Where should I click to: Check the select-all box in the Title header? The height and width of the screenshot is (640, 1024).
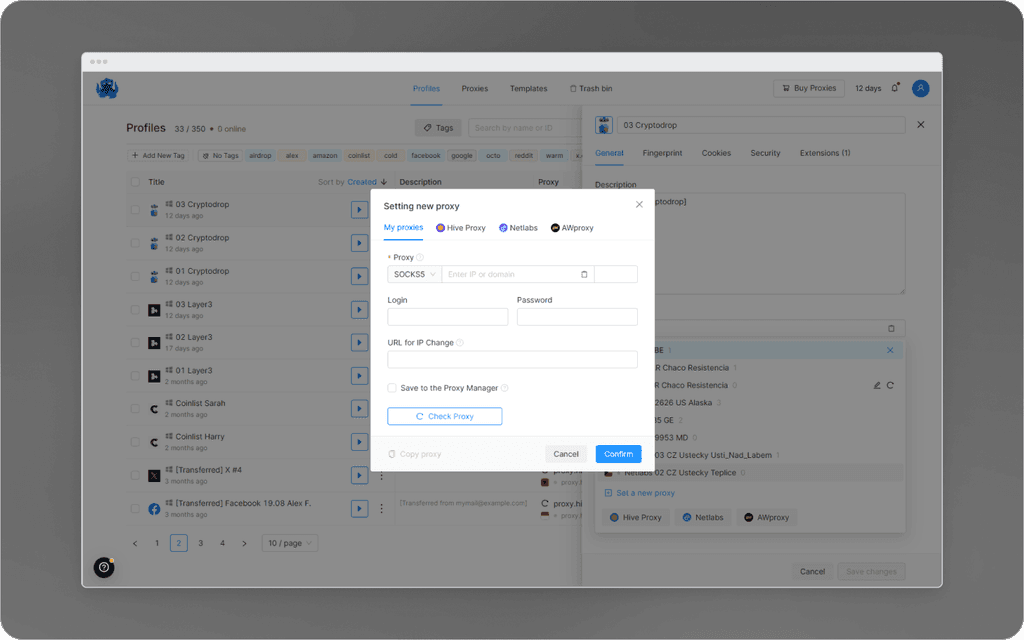click(137, 182)
